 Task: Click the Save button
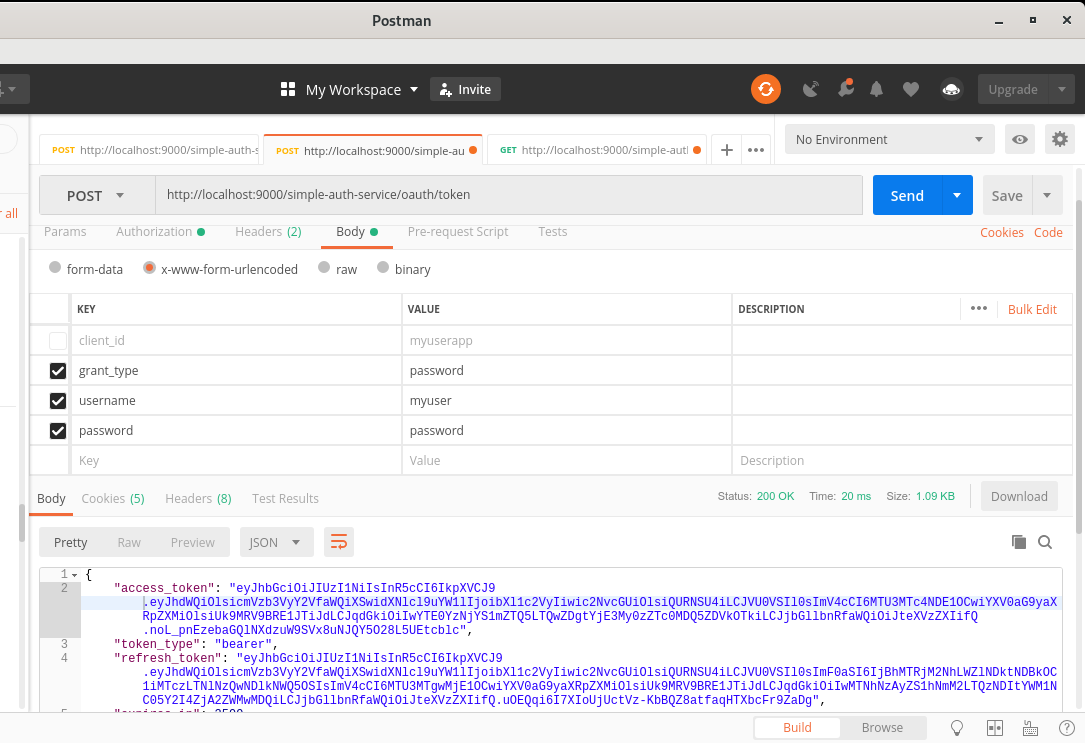(x=1007, y=195)
